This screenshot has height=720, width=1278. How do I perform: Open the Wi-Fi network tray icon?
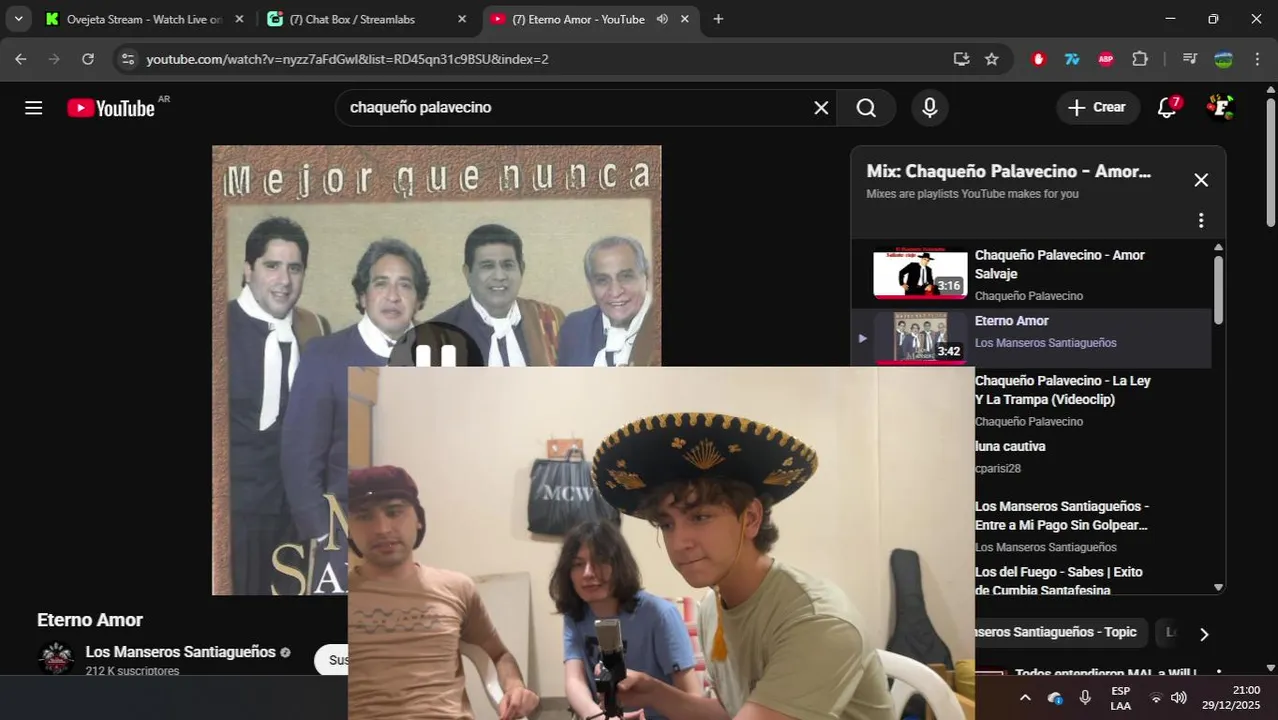1157,698
